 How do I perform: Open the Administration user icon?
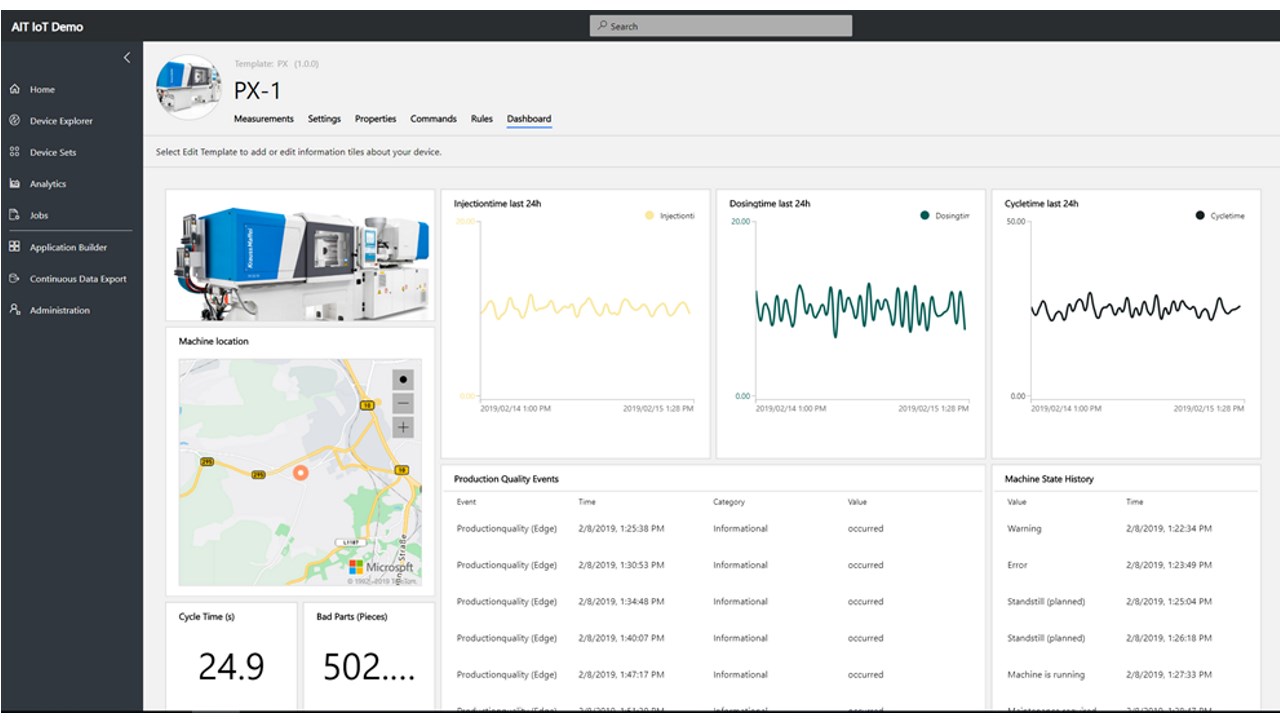pos(15,310)
